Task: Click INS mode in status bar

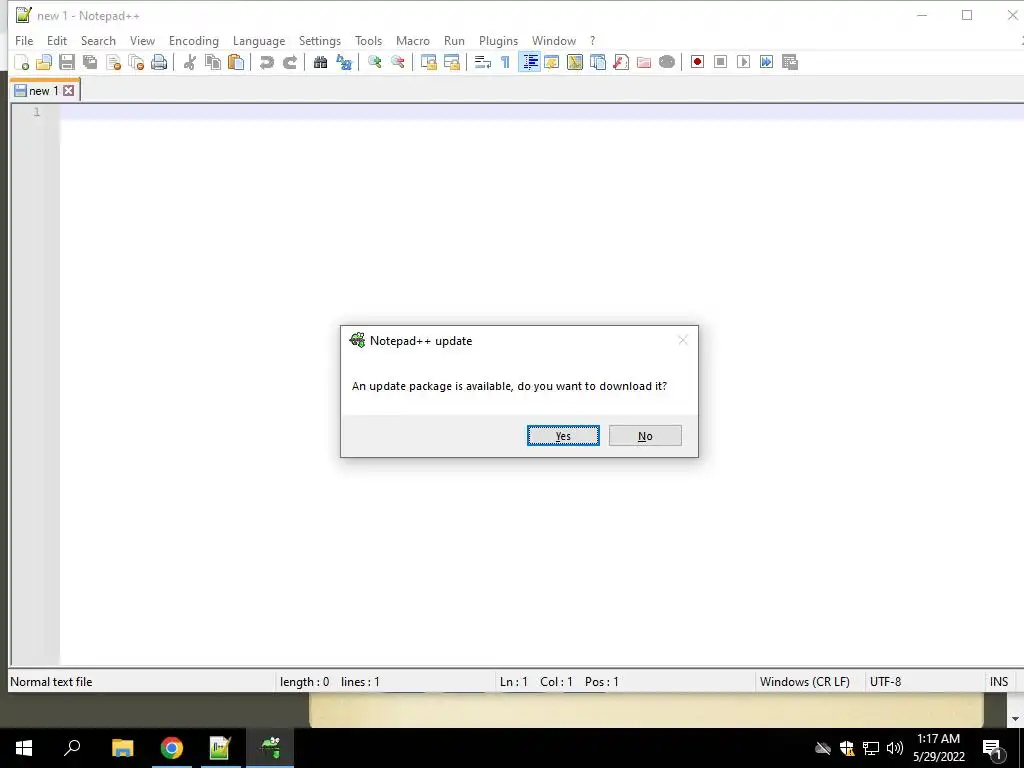Action: point(999,682)
